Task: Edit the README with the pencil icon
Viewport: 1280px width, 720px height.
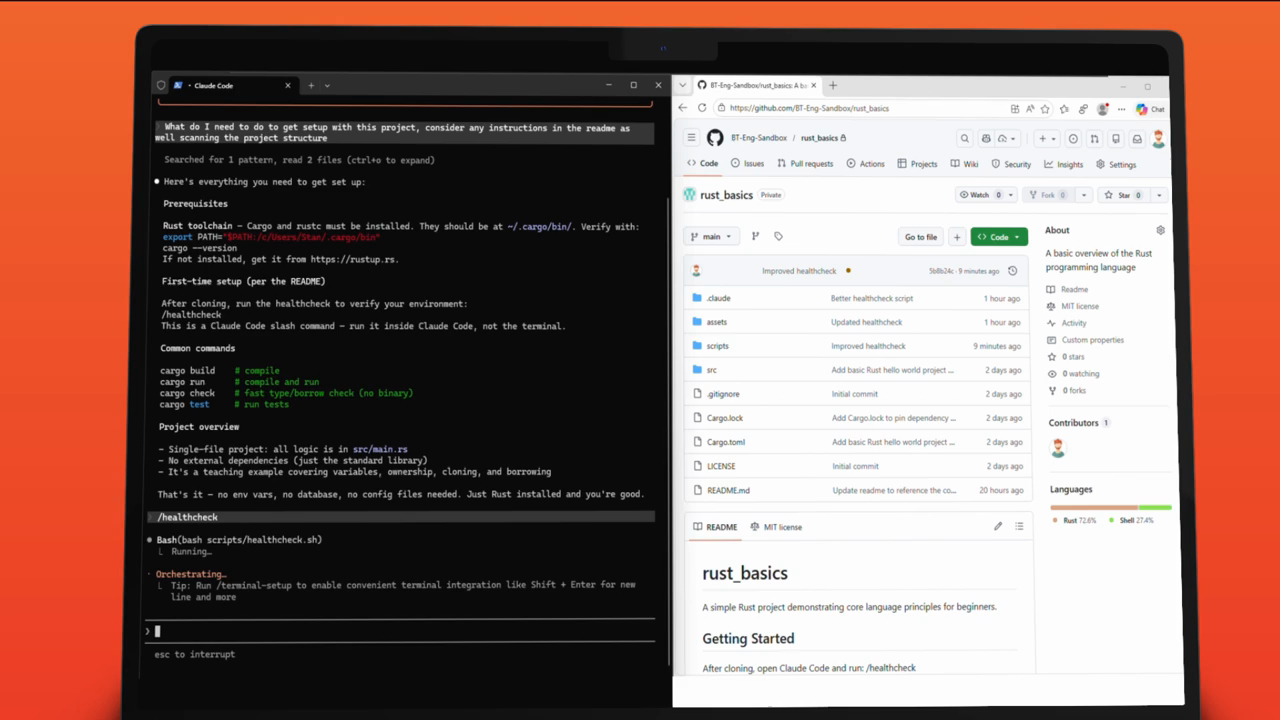Action: (998, 526)
